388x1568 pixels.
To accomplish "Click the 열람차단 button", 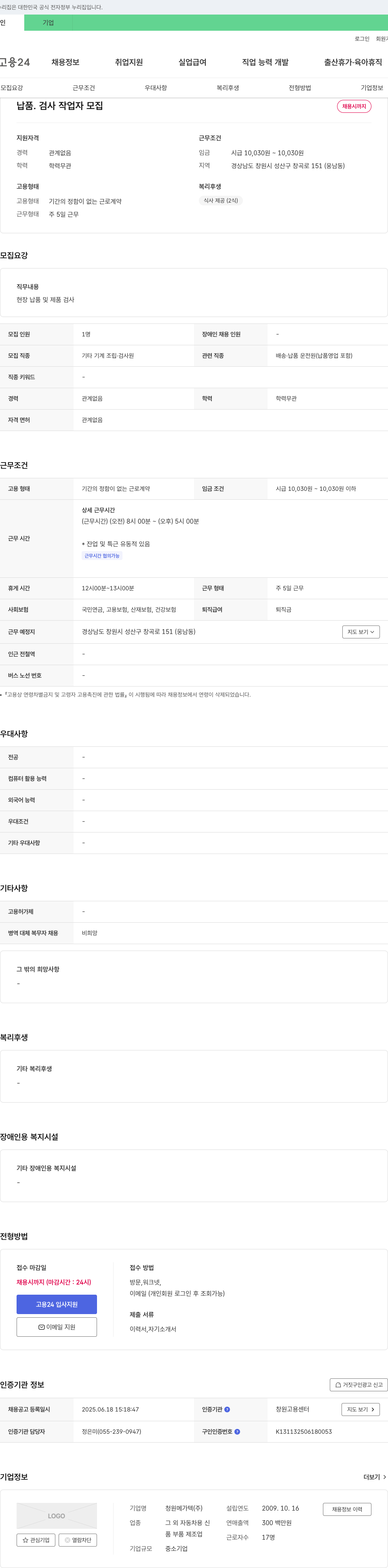I will tap(77, 1540).
